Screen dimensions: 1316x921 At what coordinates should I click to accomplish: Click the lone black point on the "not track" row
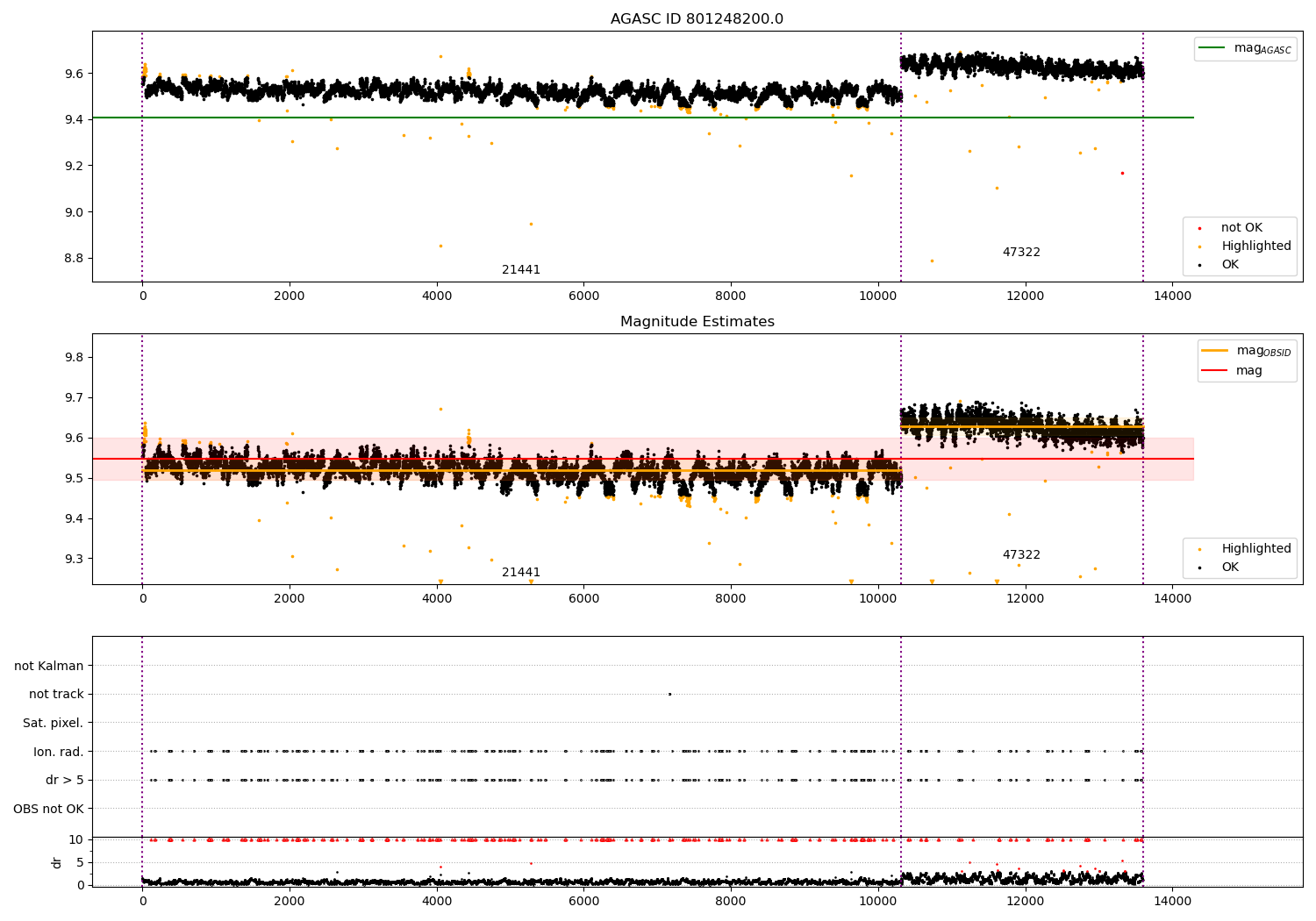tap(669, 695)
